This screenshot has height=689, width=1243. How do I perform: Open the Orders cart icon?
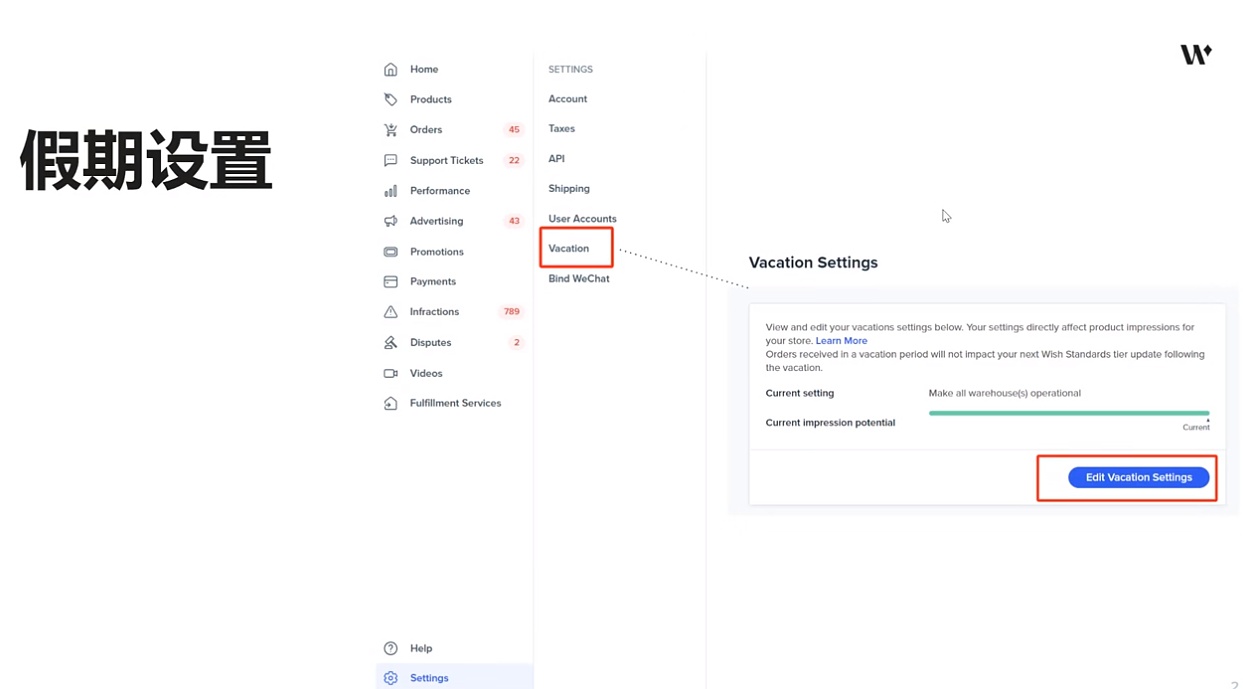pyautogui.click(x=391, y=130)
